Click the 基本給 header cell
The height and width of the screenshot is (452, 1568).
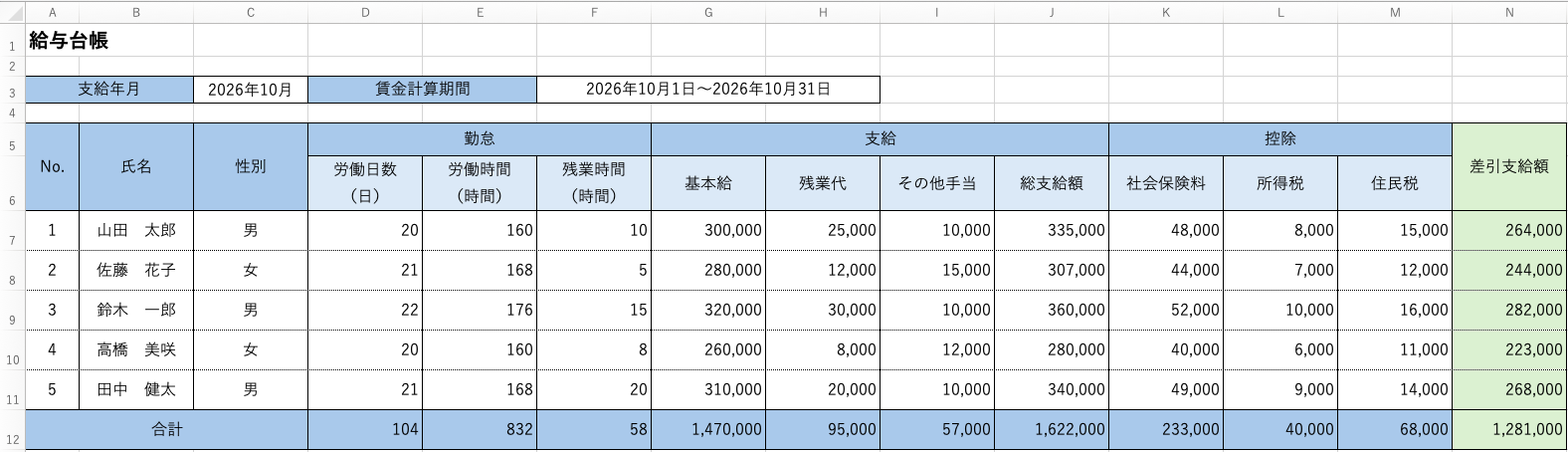pos(708,183)
